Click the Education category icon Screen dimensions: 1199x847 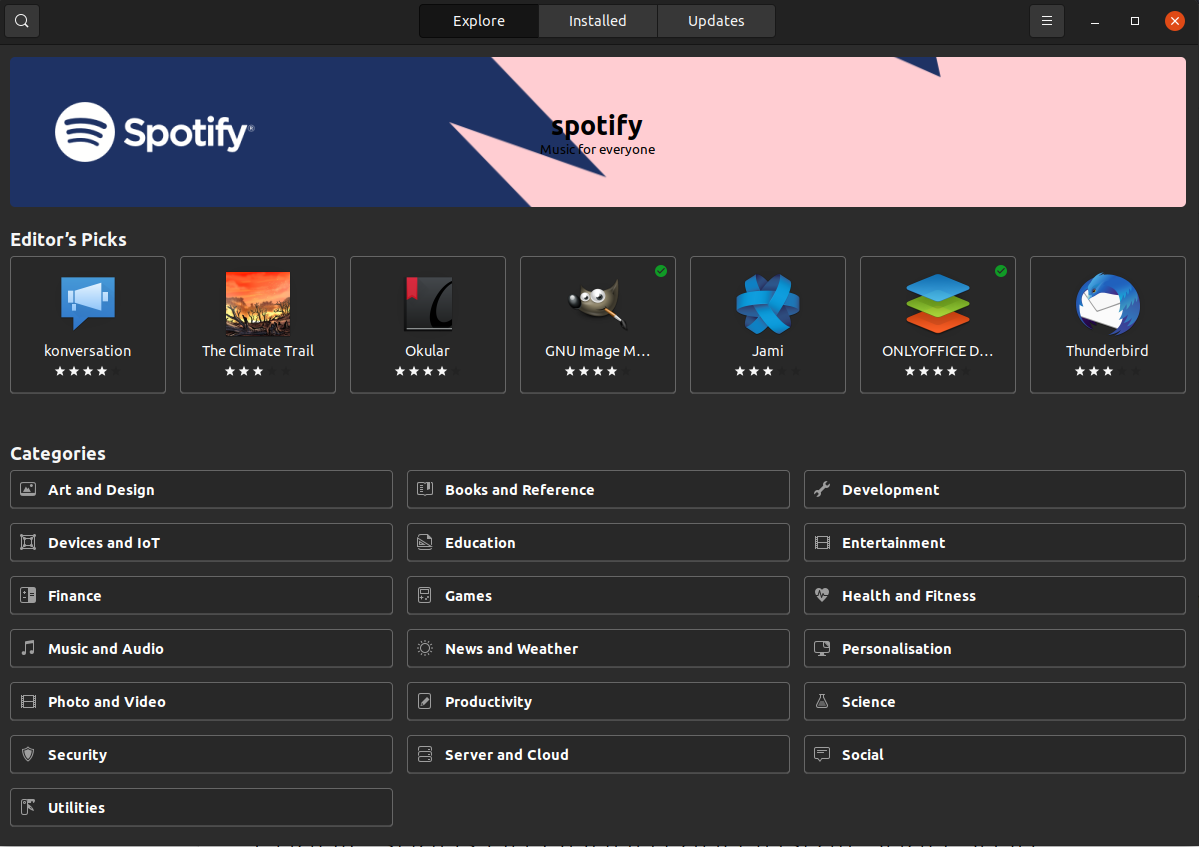(x=425, y=542)
